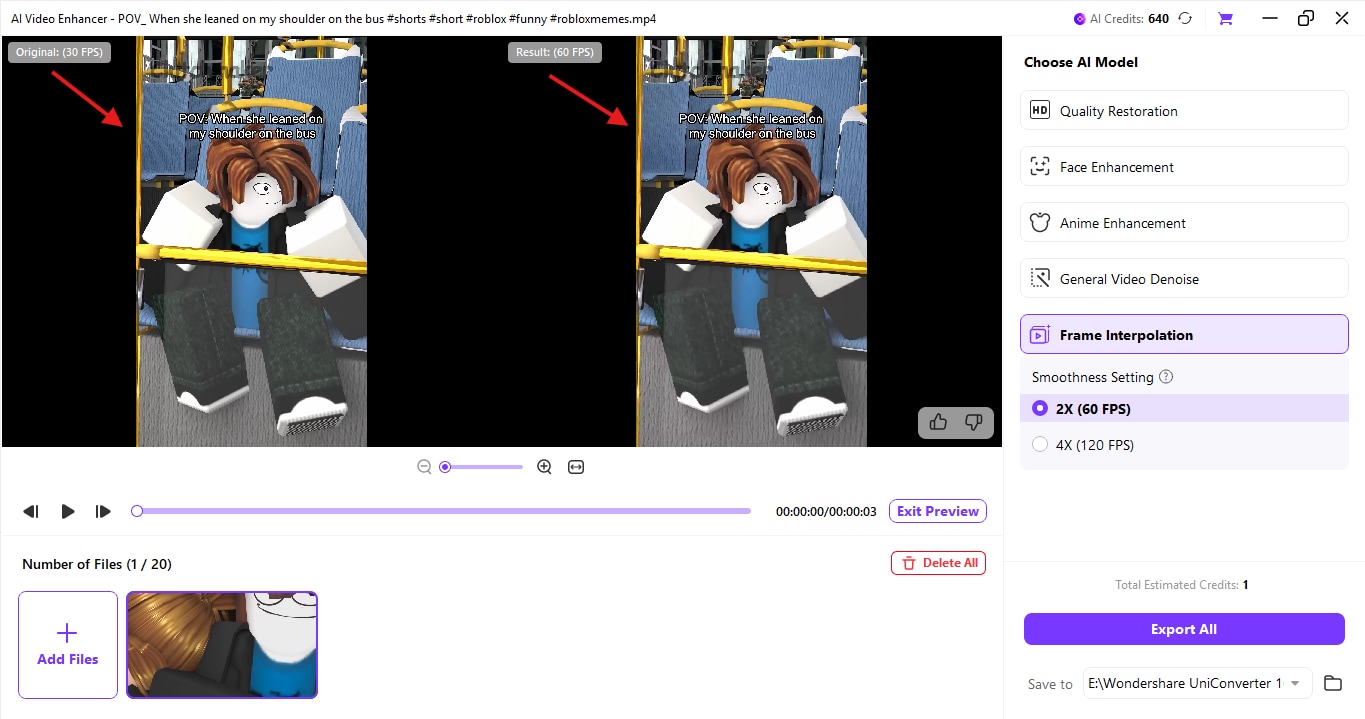Click the Anime Enhancement icon
Screen dimensions: 1365x719
click(1040, 223)
